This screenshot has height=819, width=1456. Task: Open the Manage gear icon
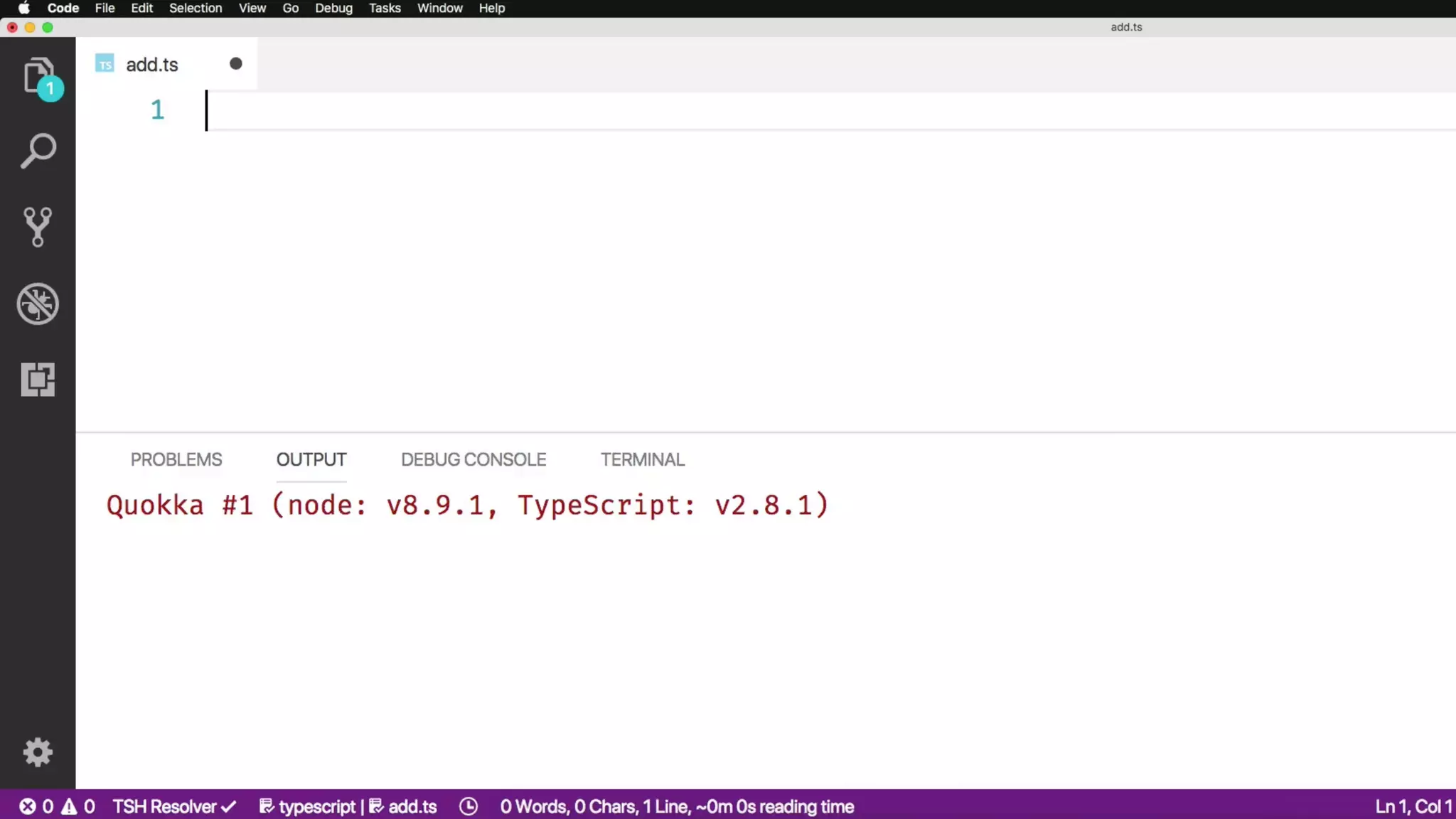(x=38, y=752)
